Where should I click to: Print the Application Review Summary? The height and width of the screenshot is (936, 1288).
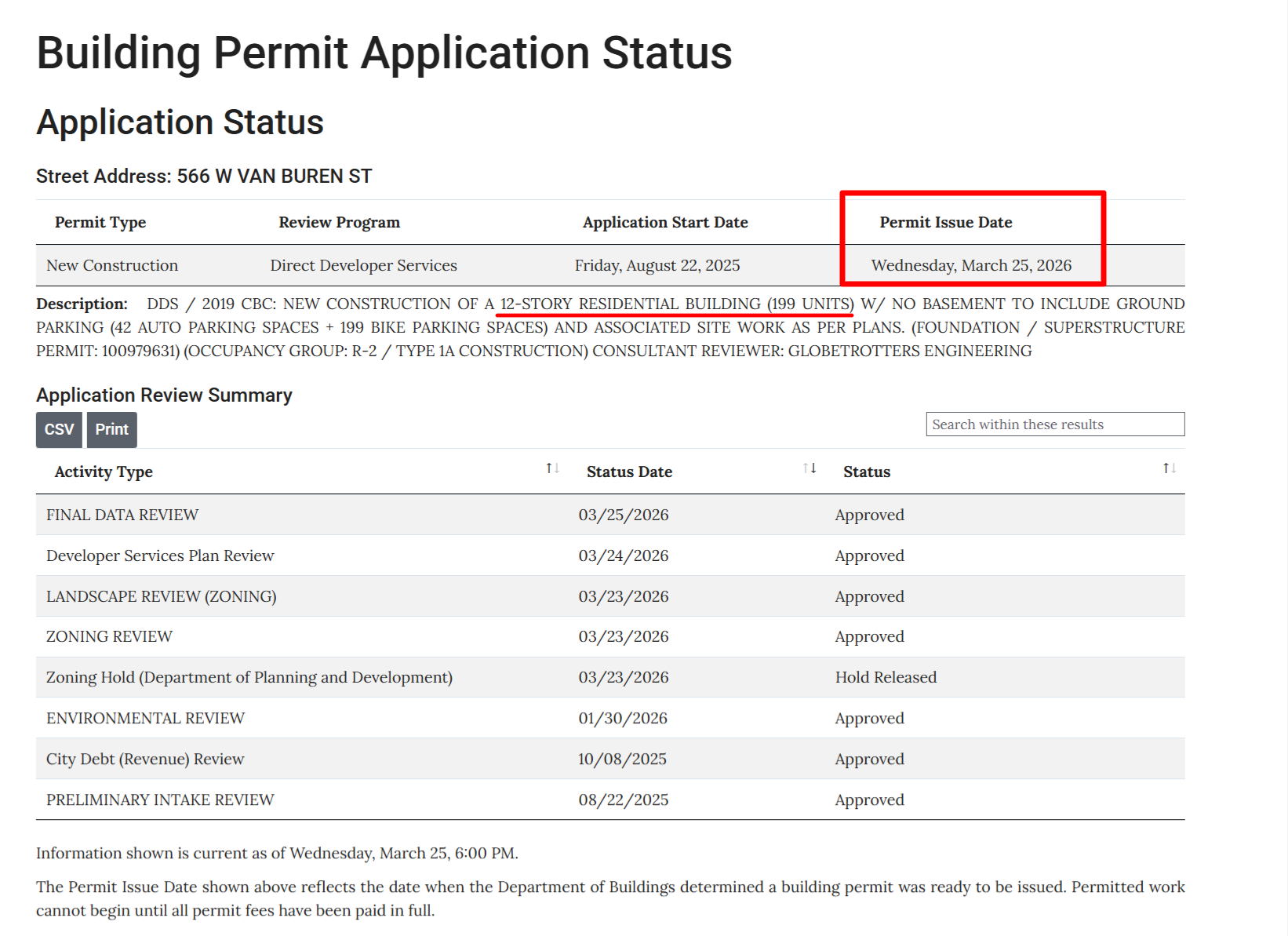pyautogui.click(x=111, y=429)
